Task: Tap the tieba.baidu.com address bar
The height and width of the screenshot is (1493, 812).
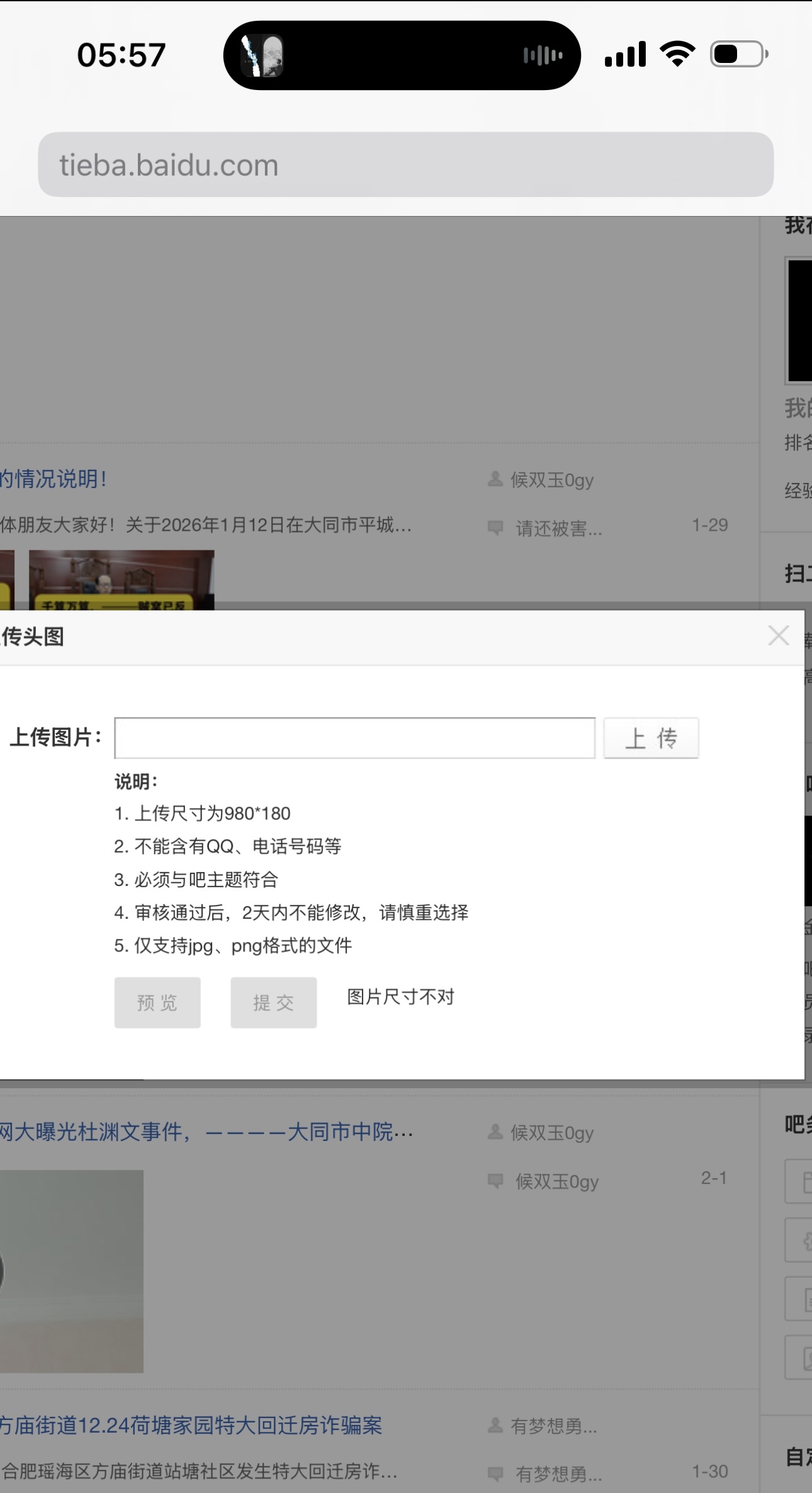Action: tap(405, 165)
